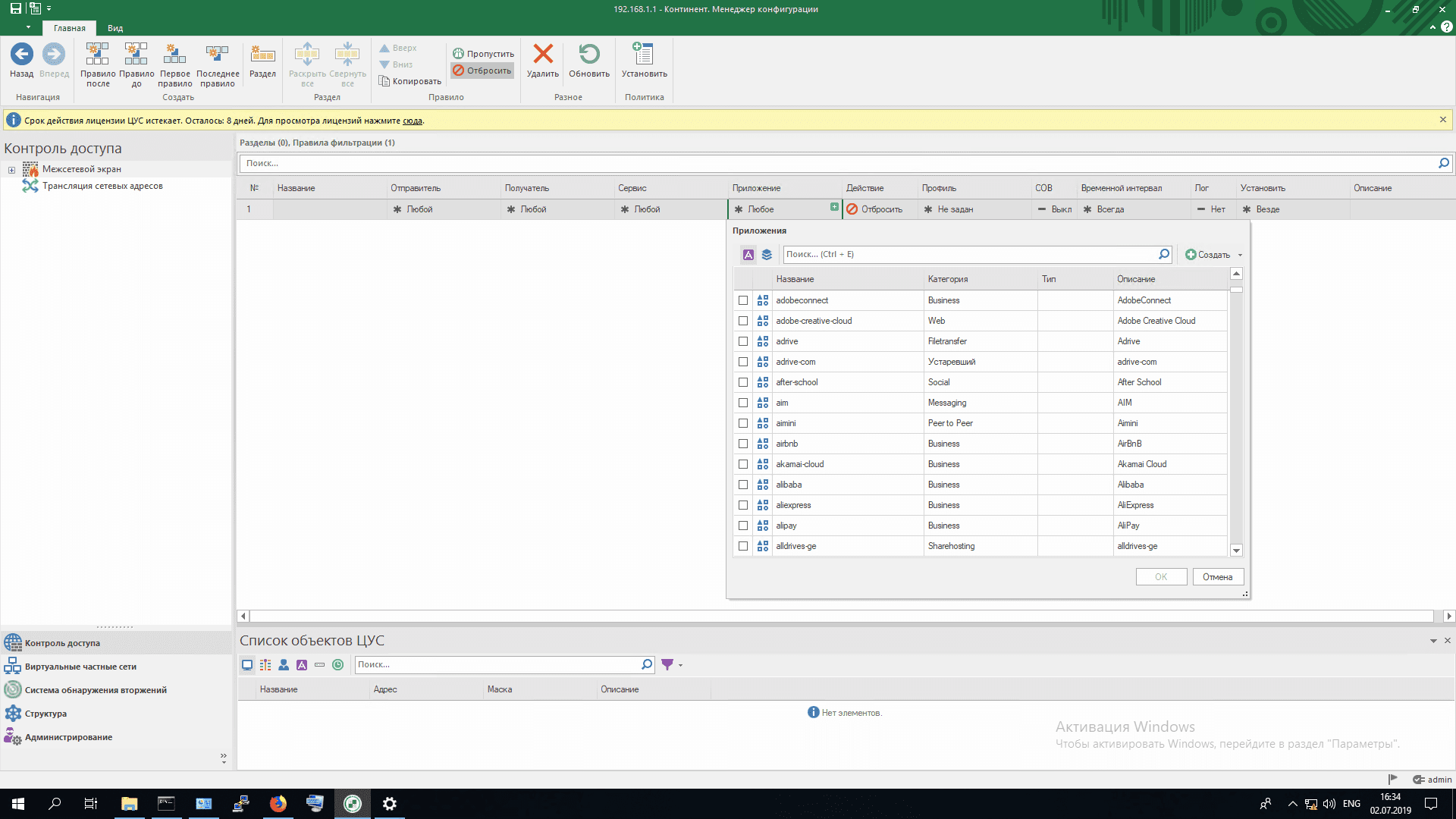The height and width of the screenshot is (819, 1456).
Task: Click the Установить policy icon
Action: [x=643, y=55]
